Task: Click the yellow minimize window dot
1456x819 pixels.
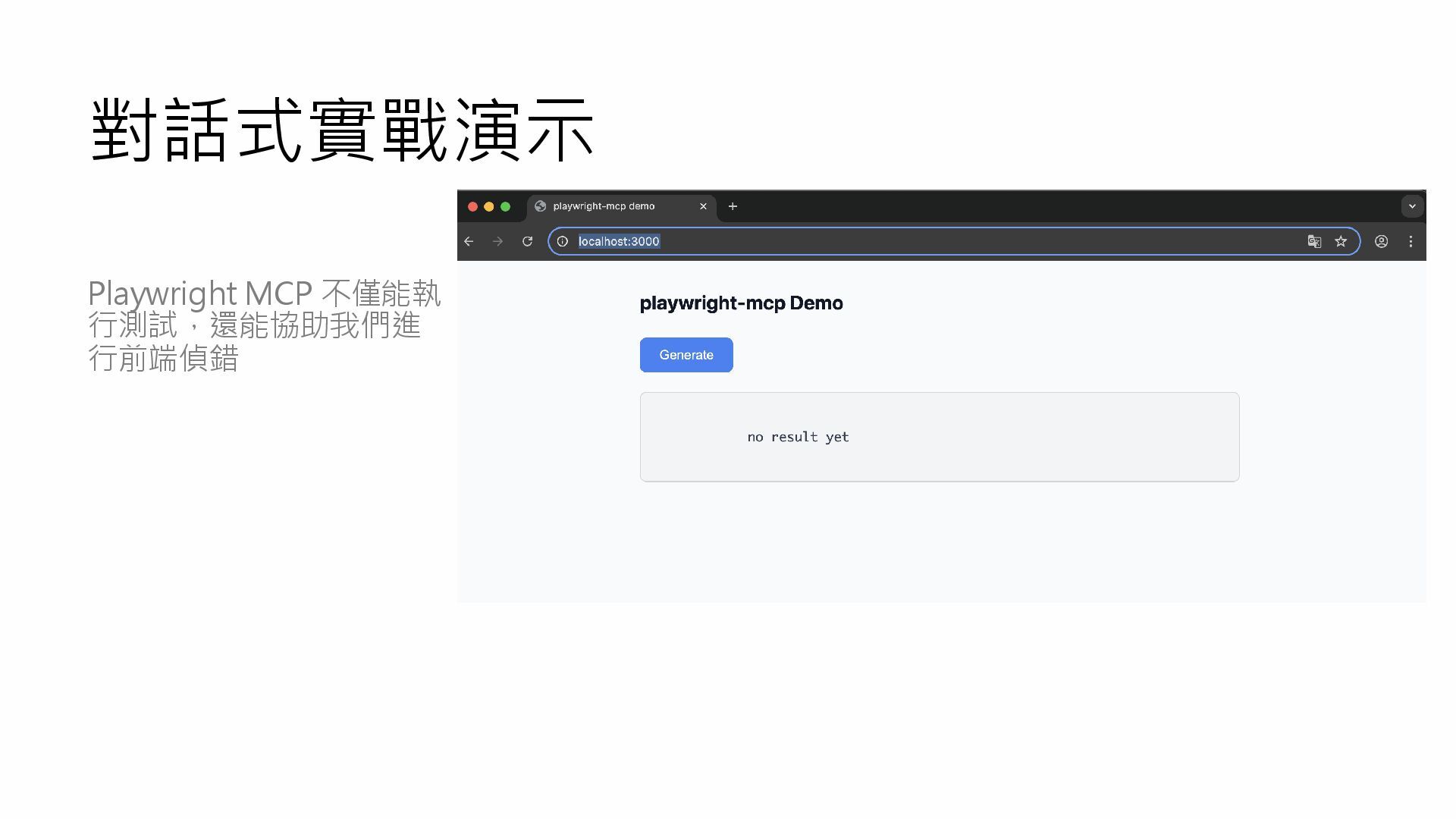Action: [489, 206]
